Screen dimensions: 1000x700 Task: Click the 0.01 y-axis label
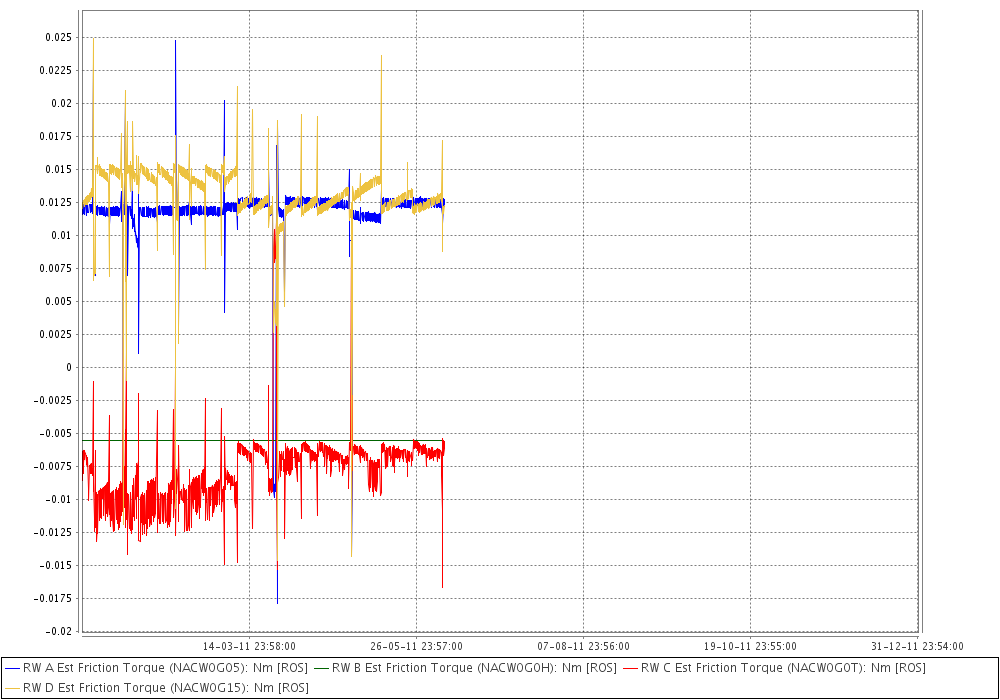click(62, 235)
